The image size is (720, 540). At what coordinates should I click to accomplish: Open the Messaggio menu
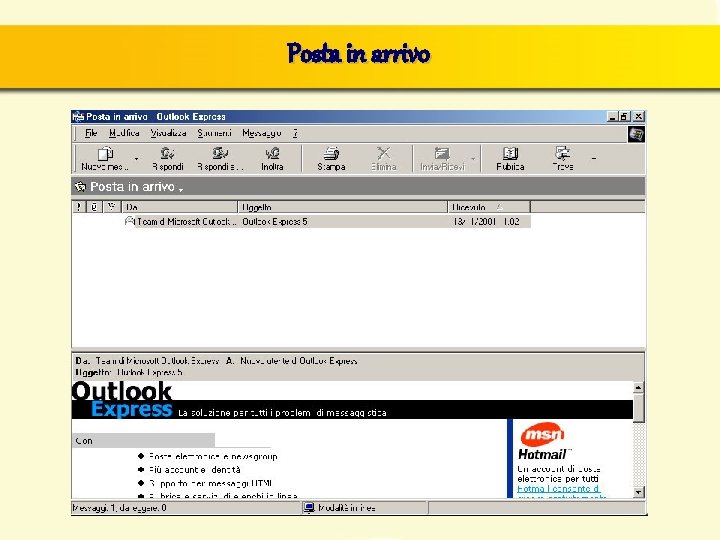(x=261, y=133)
